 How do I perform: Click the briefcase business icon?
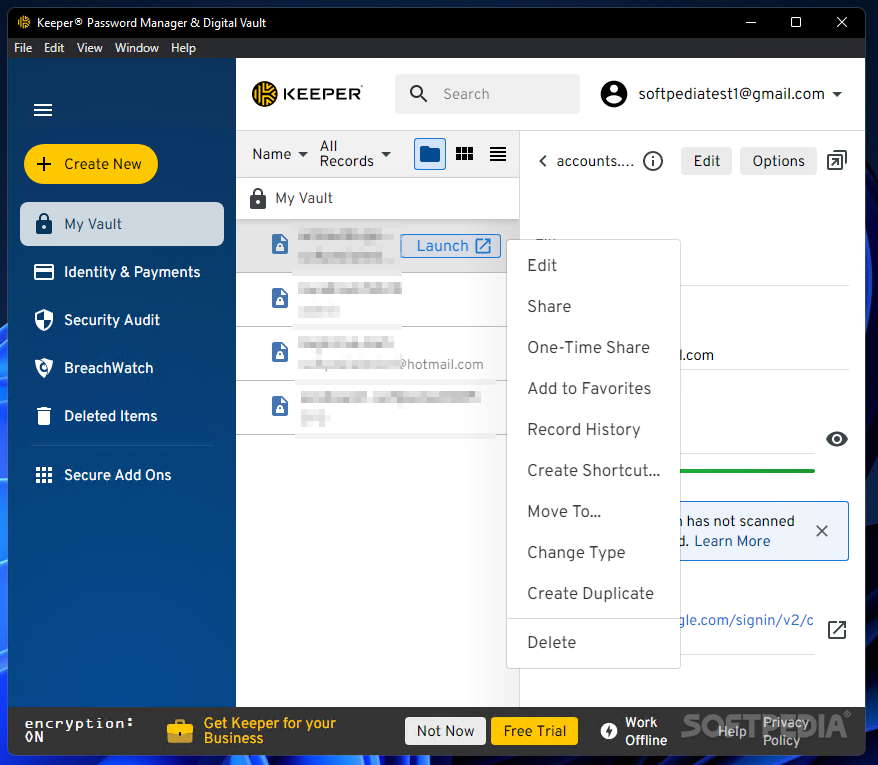pos(180,731)
